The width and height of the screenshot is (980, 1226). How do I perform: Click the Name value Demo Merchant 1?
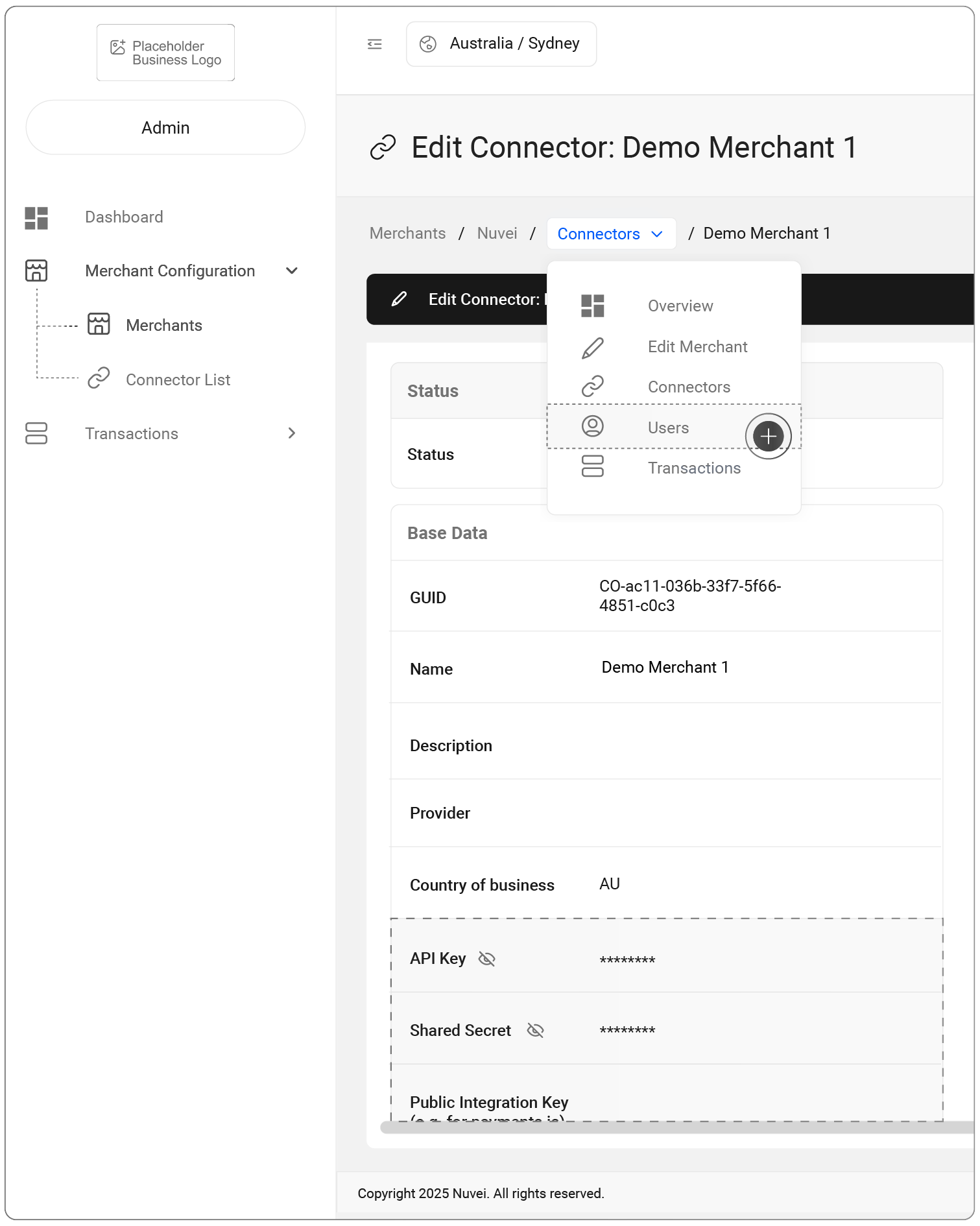665,667
